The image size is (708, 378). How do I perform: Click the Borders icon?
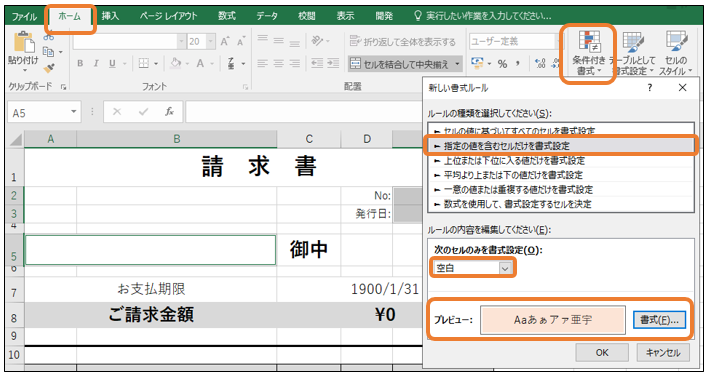(x=144, y=64)
